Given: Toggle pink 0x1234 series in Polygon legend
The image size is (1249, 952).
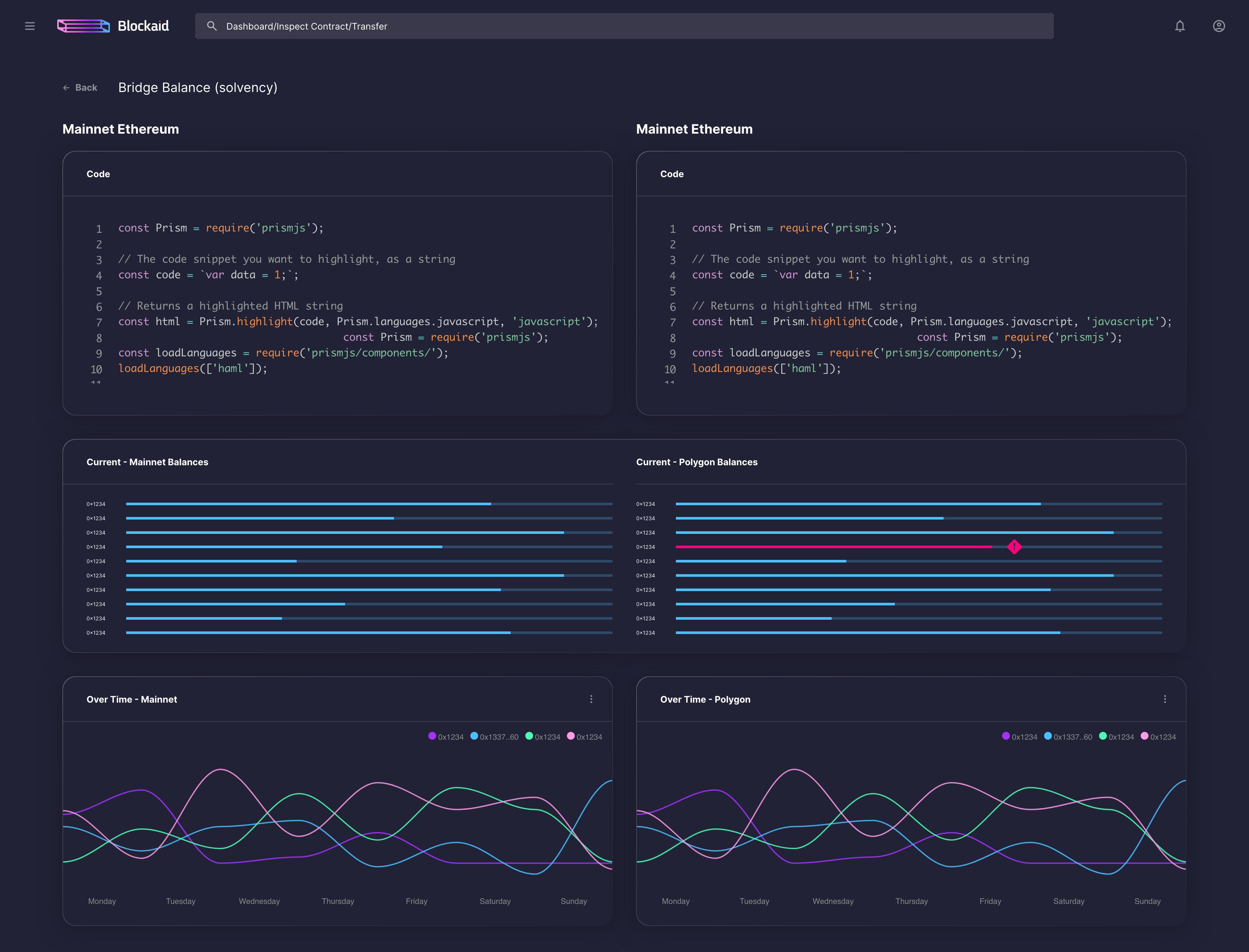Looking at the screenshot, I should pos(1158,737).
